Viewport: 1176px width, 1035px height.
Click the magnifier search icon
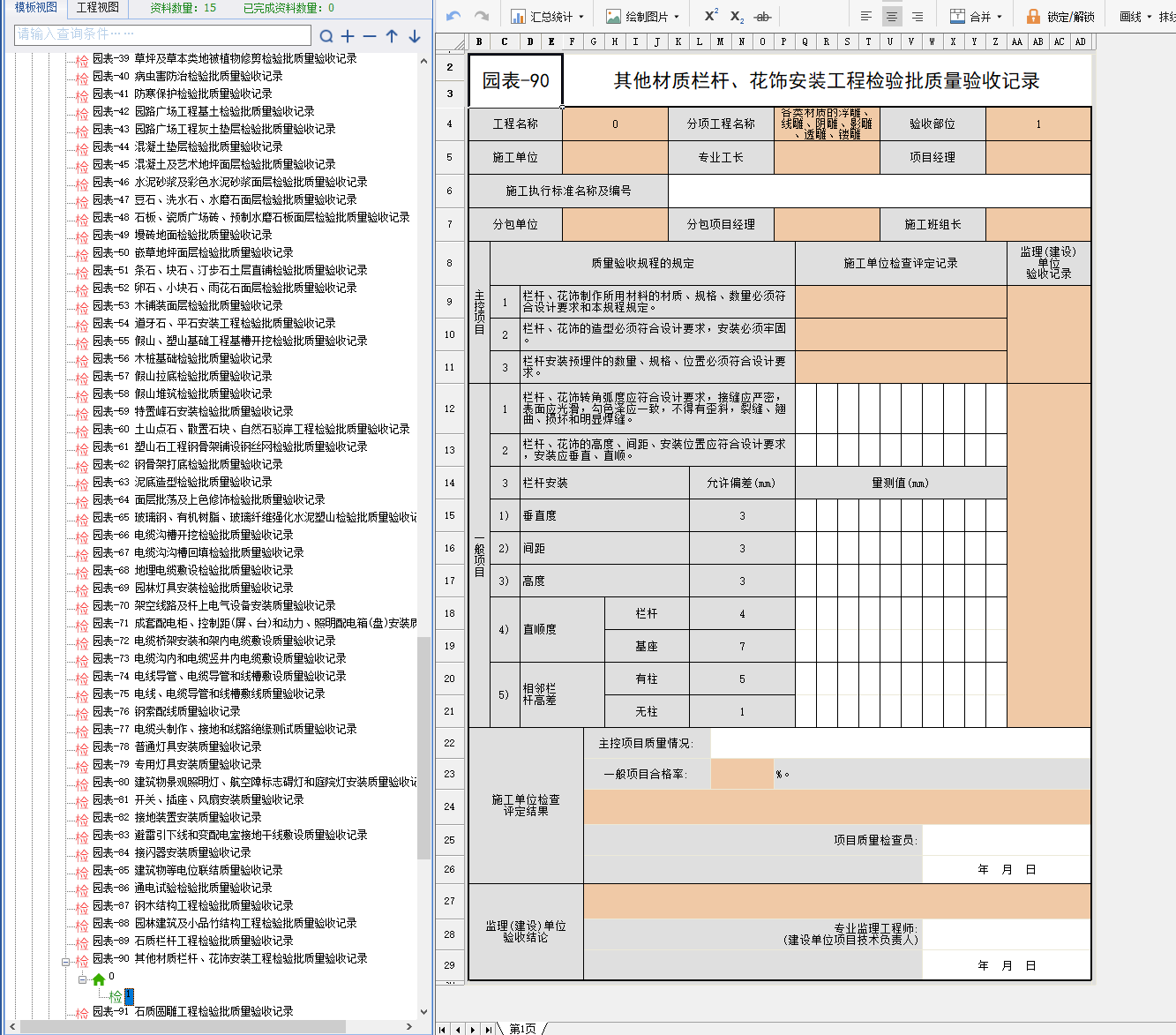(326, 36)
